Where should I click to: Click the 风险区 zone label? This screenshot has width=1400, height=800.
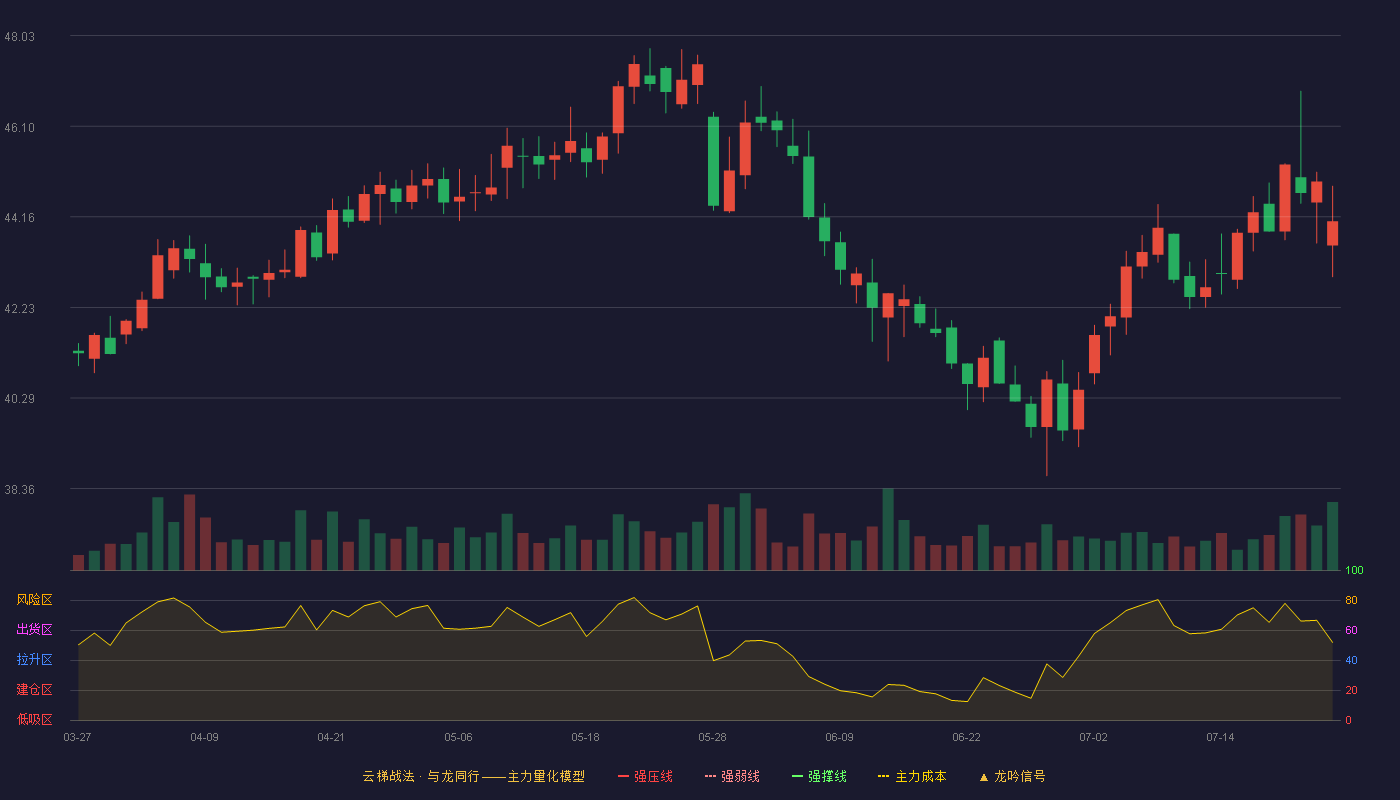tap(34, 600)
